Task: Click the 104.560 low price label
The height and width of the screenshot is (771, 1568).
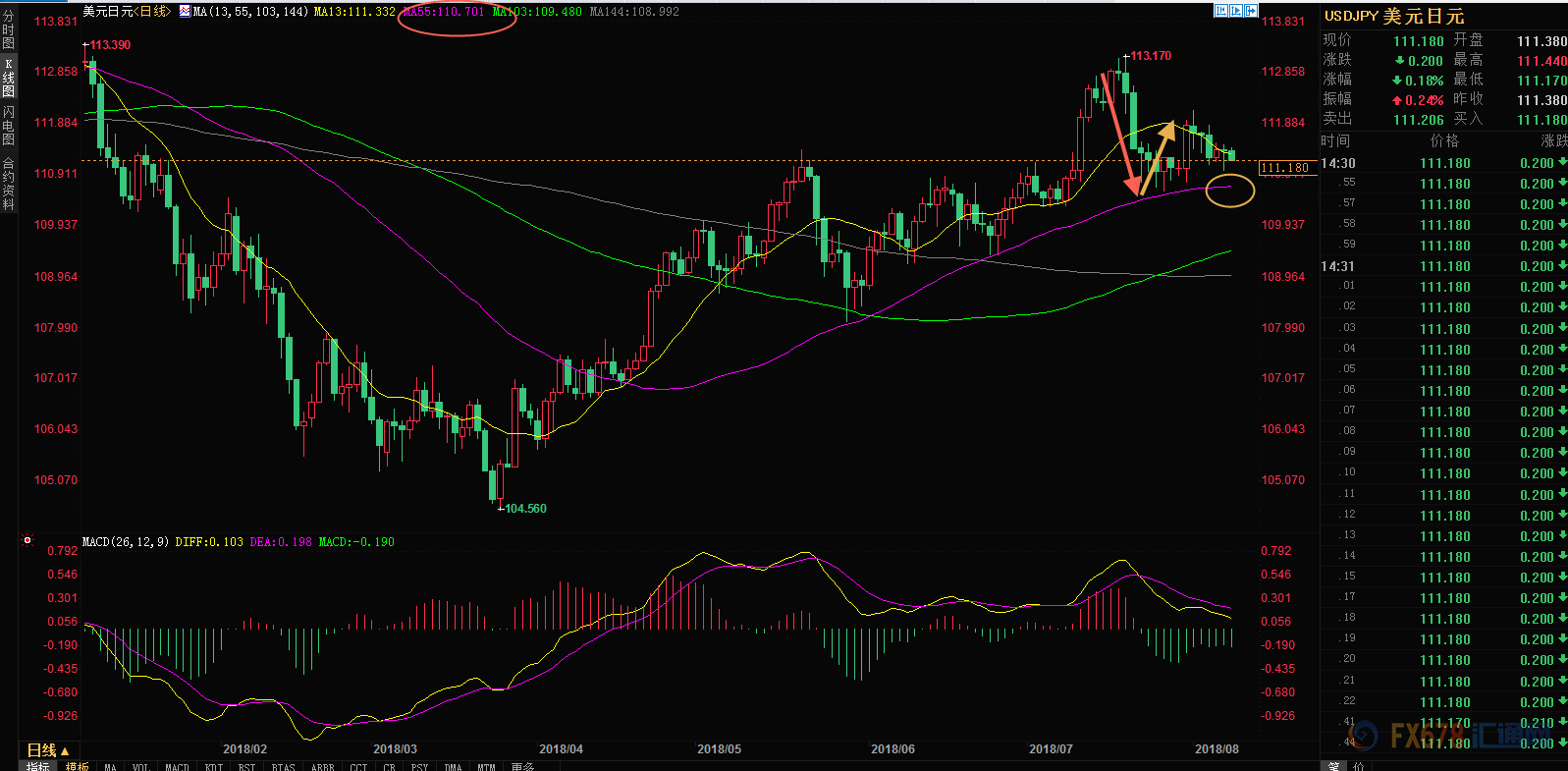Action: click(525, 509)
